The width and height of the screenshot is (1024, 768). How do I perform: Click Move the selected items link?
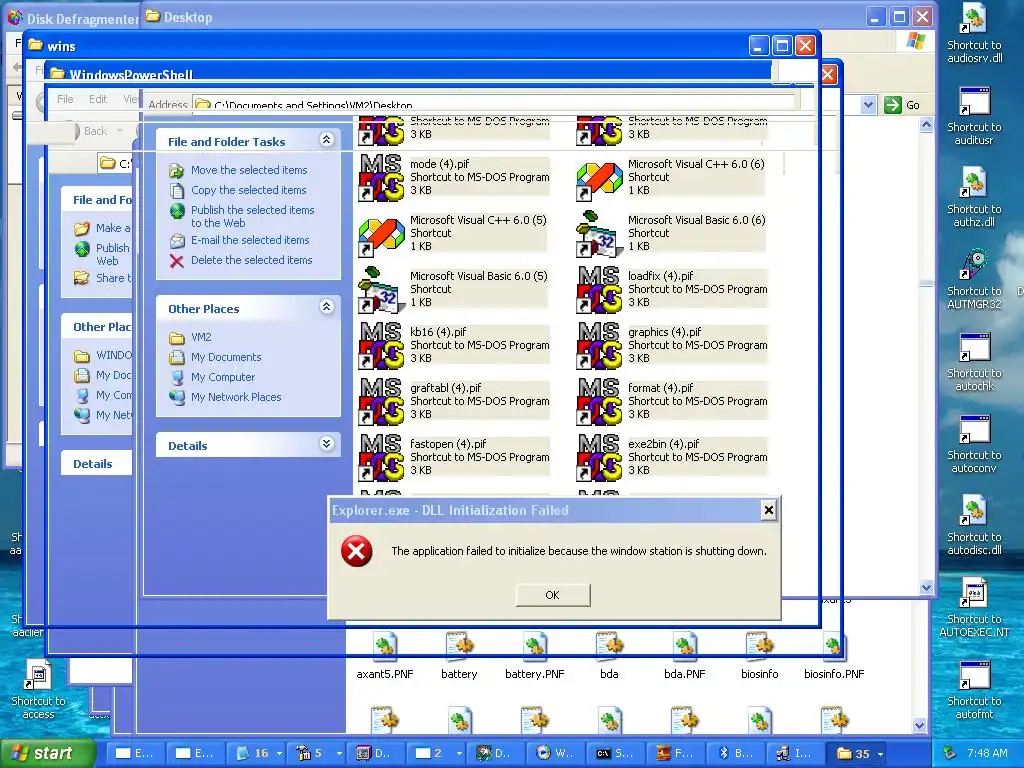point(249,170)
